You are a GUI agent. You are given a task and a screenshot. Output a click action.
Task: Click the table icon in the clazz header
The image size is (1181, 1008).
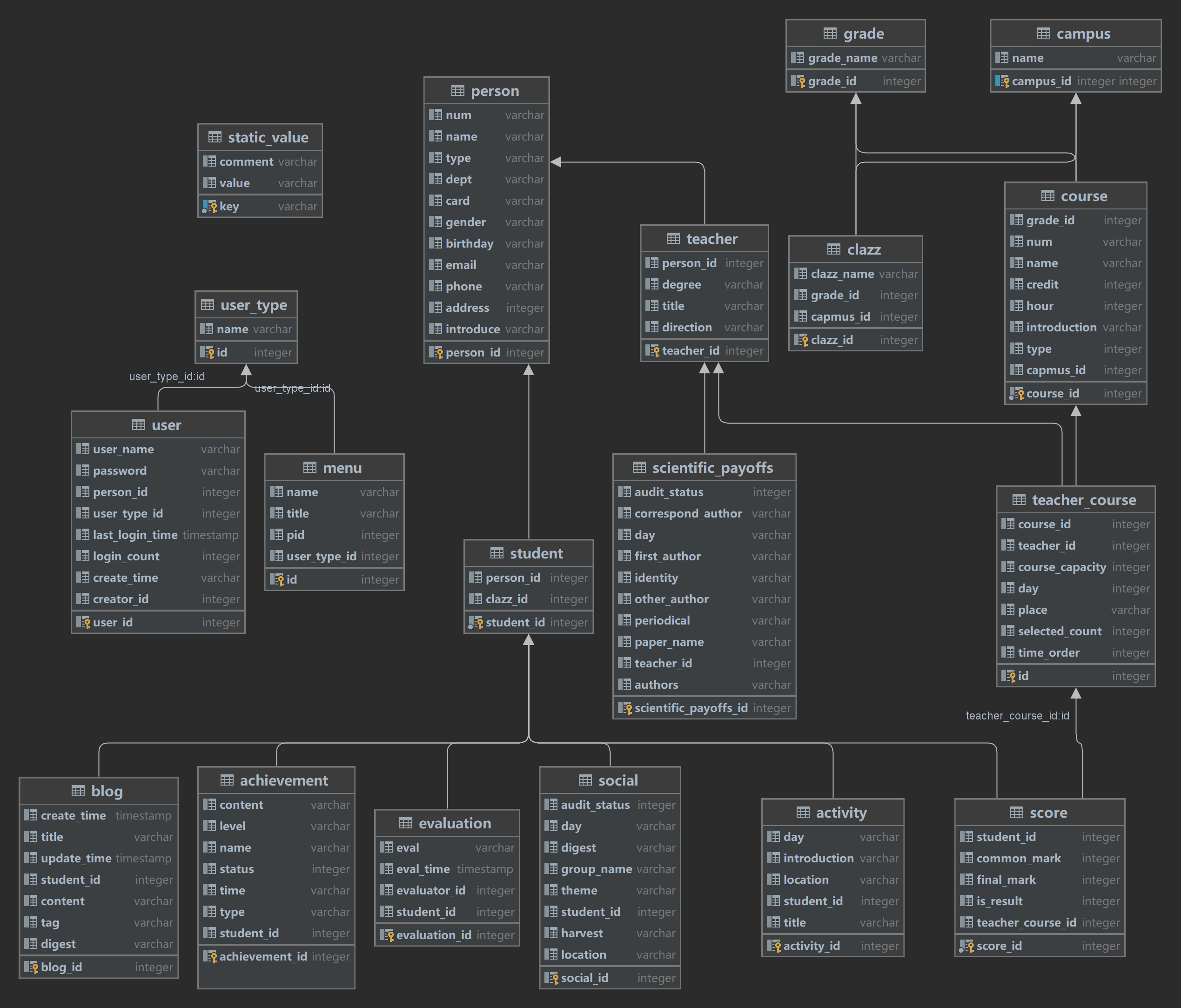click(x=834, y=249)
